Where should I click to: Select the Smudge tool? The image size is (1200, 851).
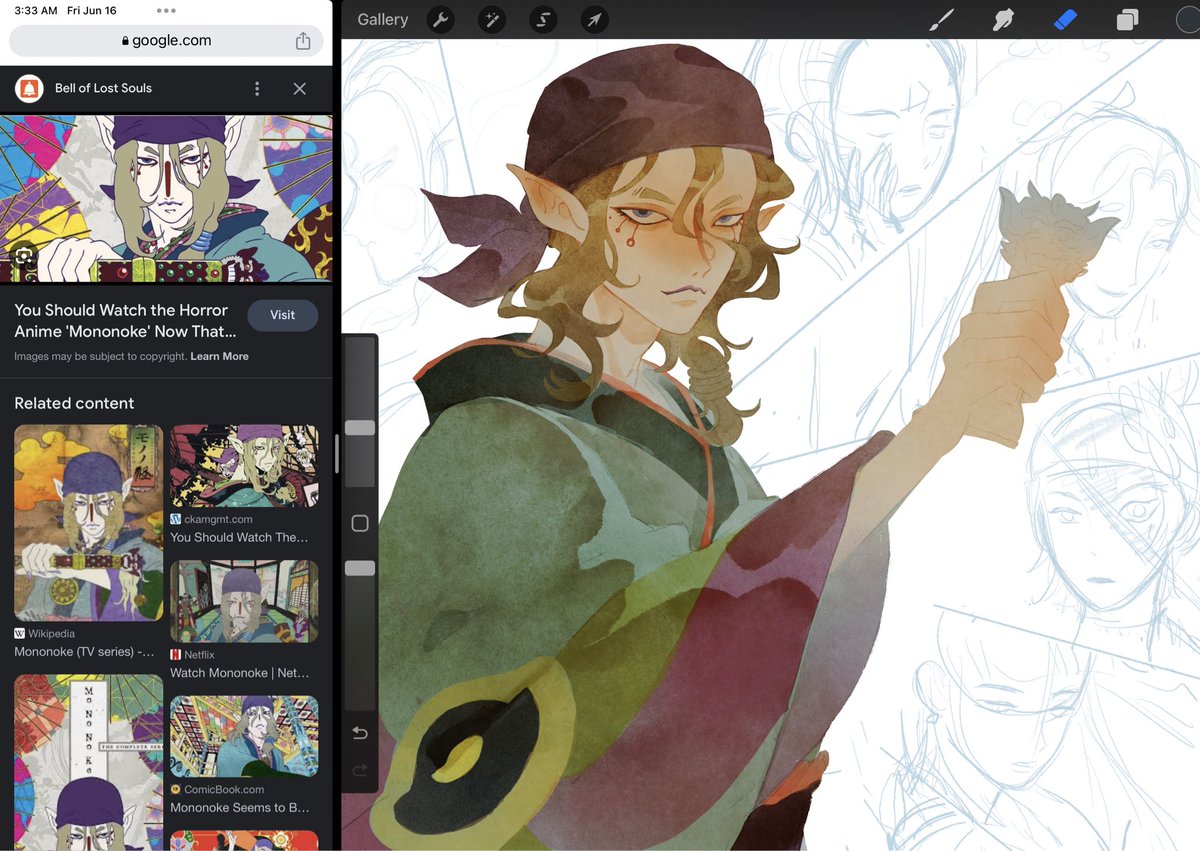click(x=1003, y=19)
